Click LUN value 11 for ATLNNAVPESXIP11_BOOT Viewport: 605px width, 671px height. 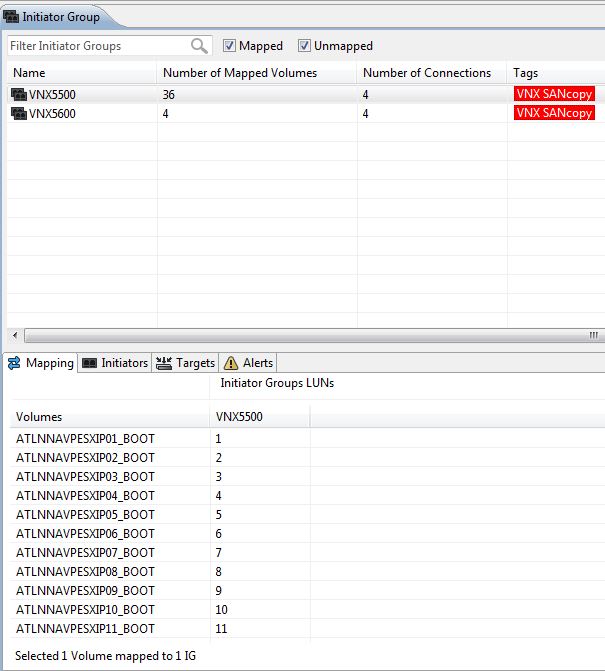coord(221,629)
